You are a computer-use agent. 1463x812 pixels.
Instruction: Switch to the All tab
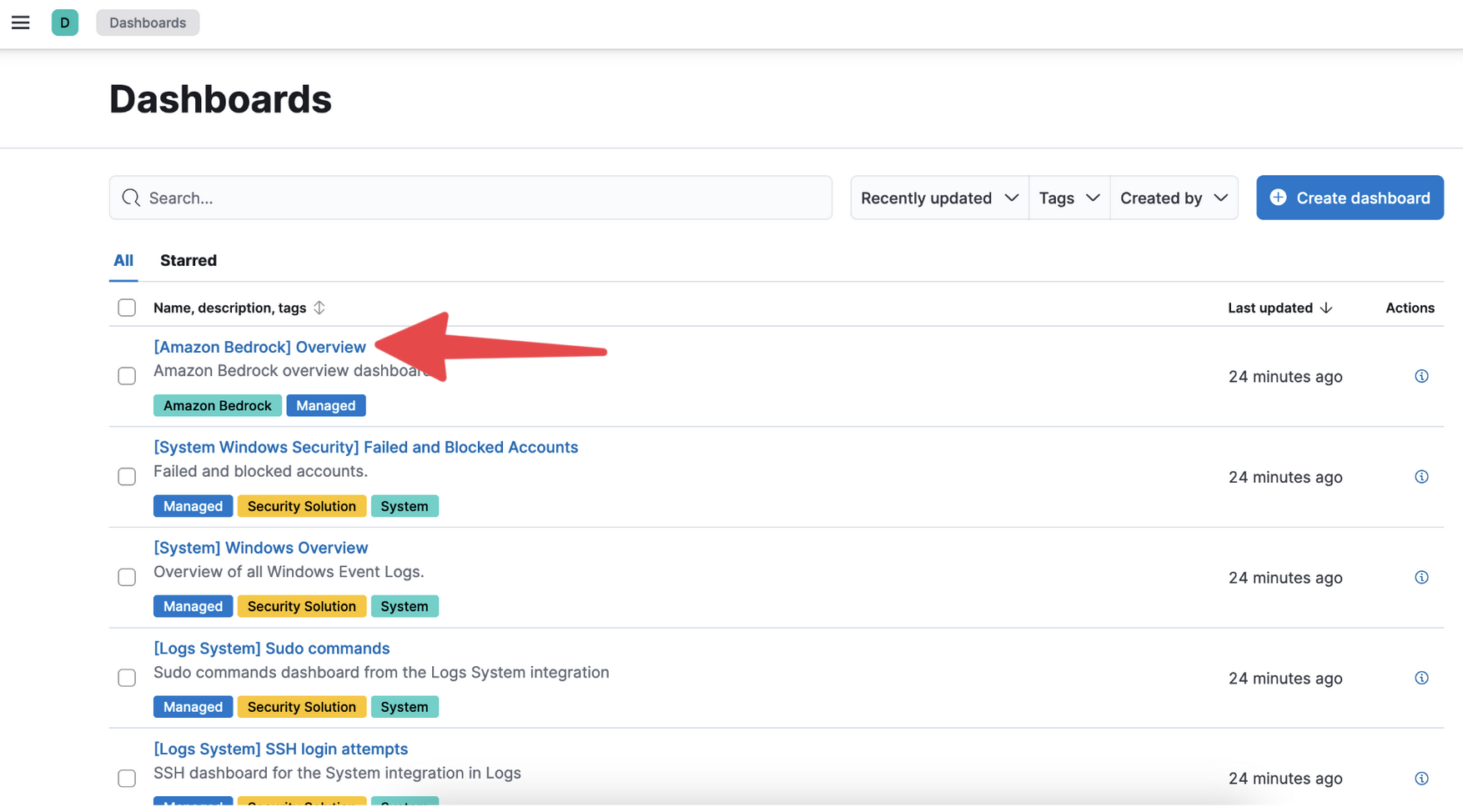tap(123, 260)
